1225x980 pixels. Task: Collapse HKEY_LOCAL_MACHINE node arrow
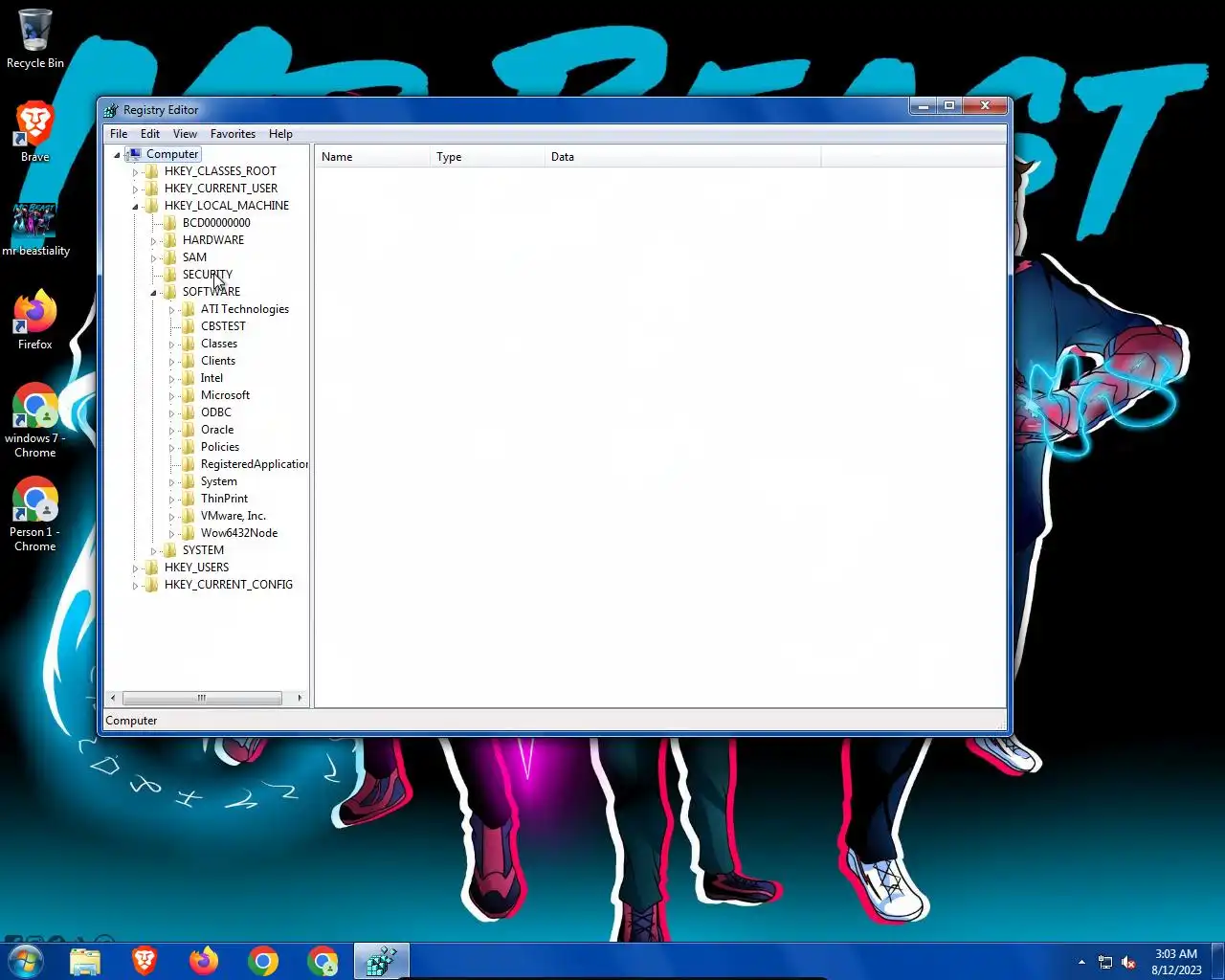click(135, 207)
